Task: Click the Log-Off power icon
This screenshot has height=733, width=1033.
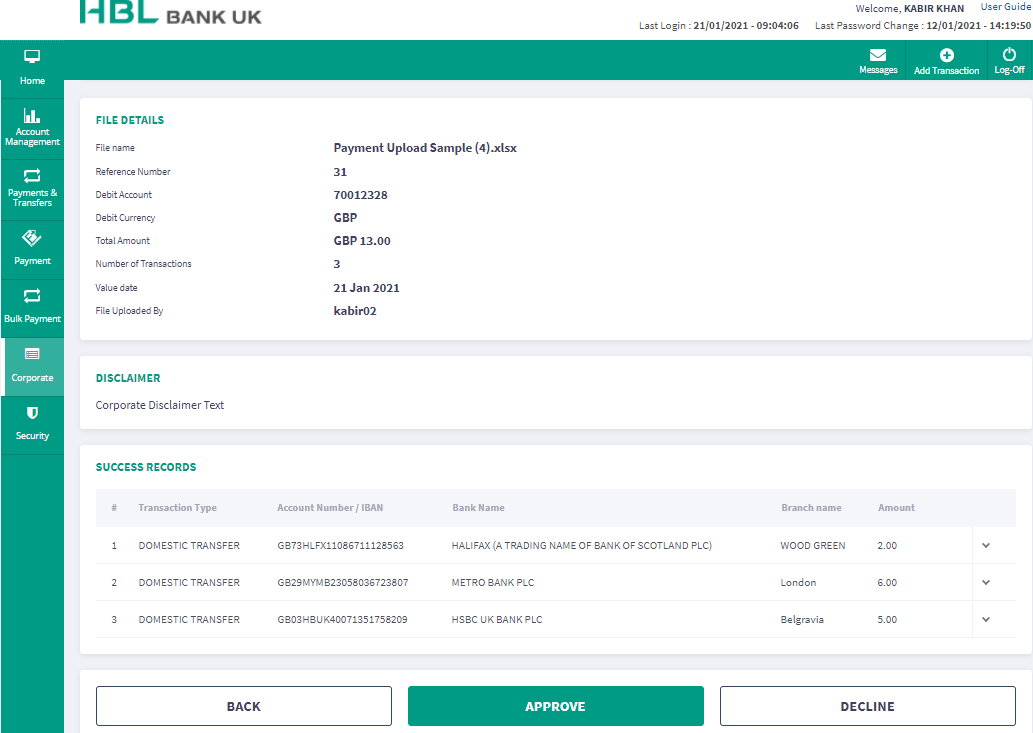Action: pos(1009,55)
